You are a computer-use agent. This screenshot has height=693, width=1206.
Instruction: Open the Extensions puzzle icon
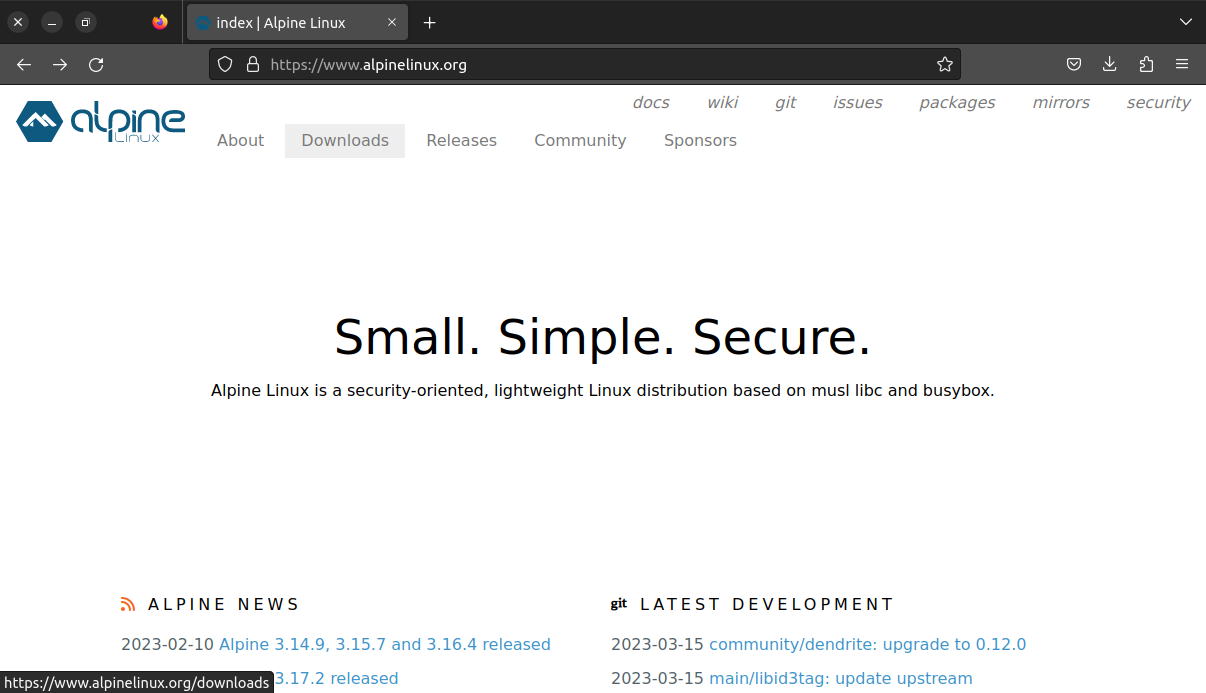(1146, 65)
